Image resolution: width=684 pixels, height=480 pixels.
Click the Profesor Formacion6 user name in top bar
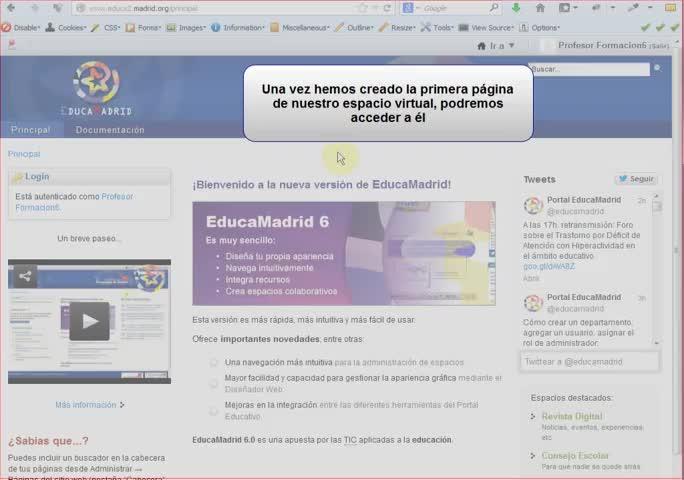point(602,45)
